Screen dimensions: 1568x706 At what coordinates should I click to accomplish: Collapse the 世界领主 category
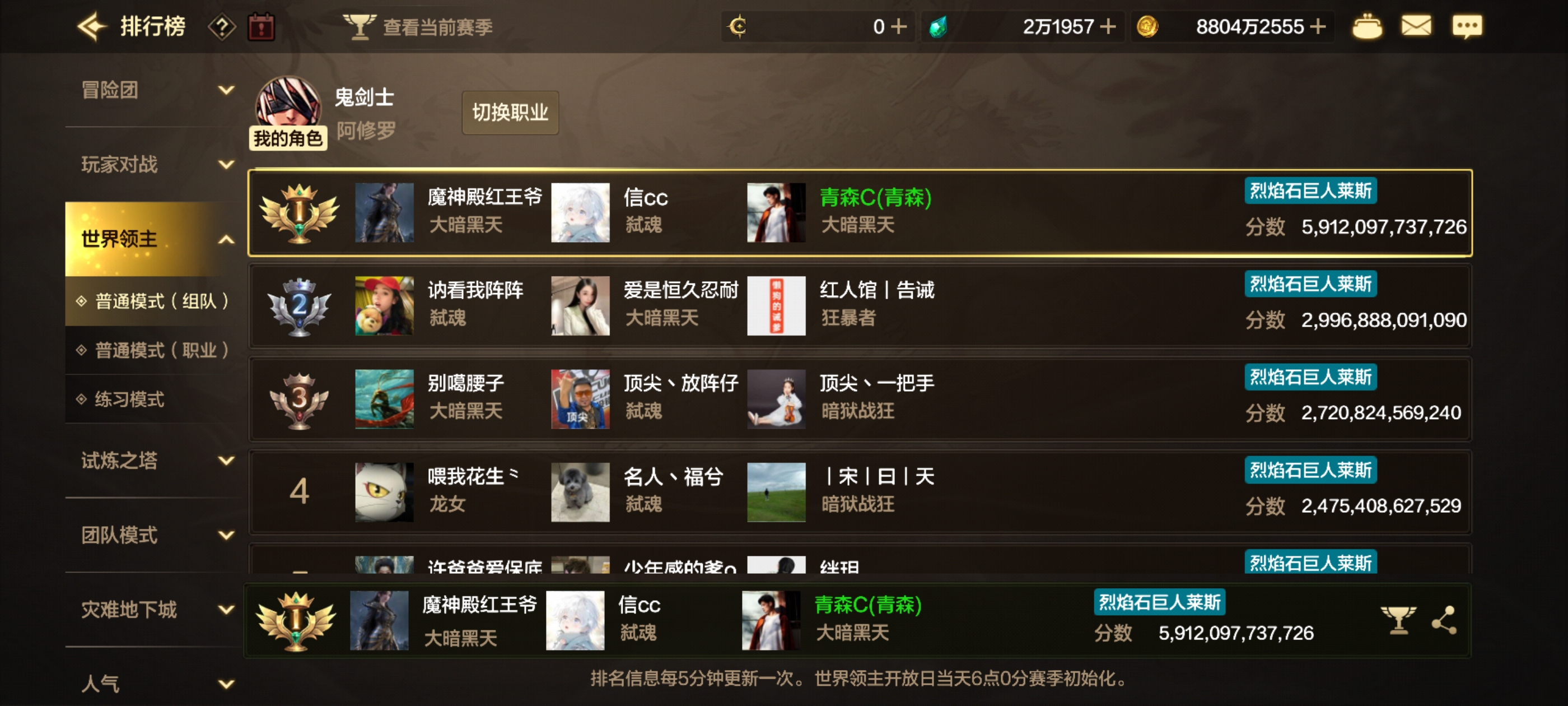coord(153,239)
